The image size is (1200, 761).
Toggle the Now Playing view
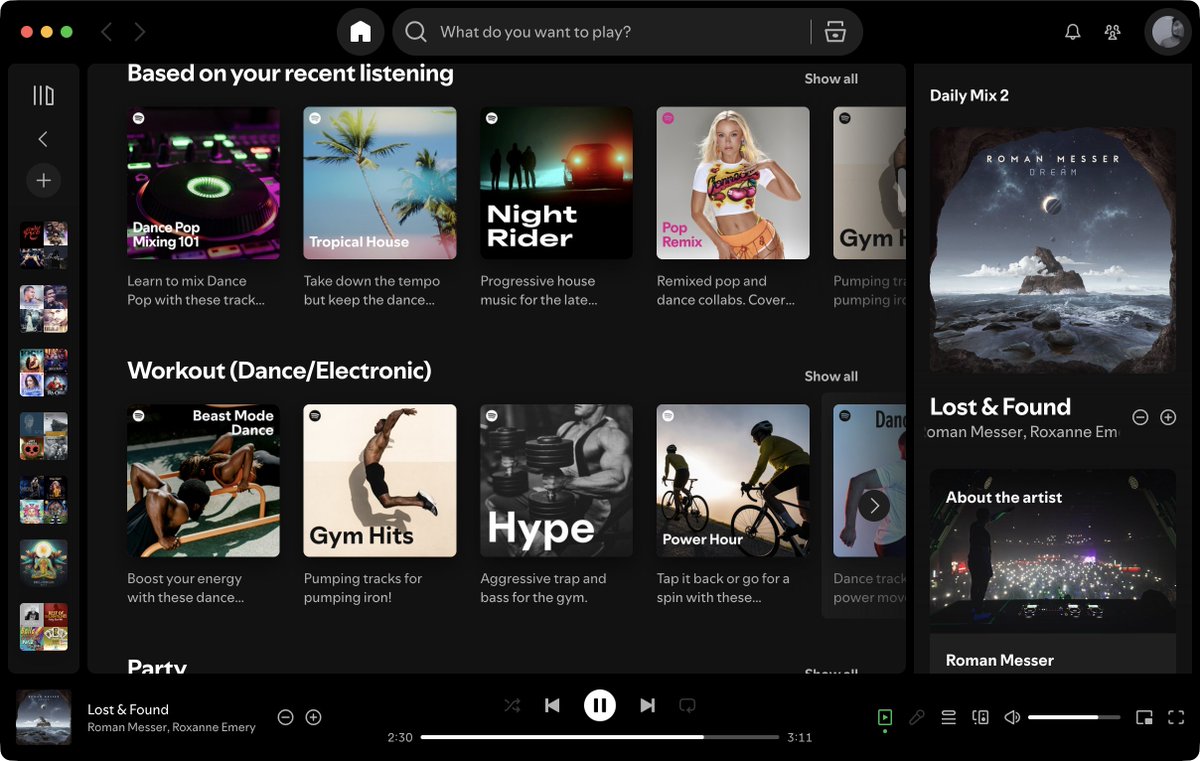point(885,717)
